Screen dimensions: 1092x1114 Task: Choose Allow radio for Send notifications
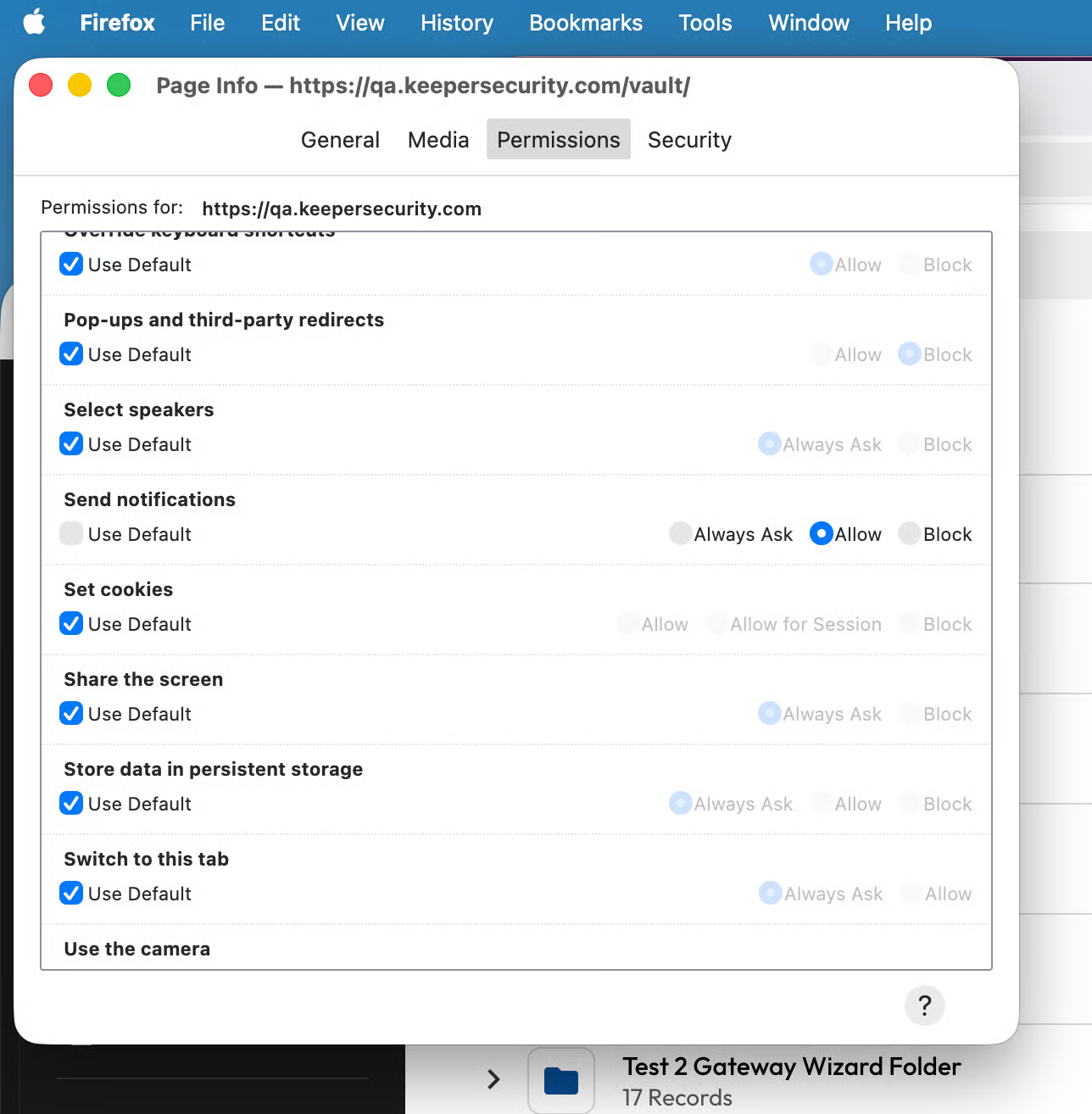pyautogui.click(x=821, y=534)
